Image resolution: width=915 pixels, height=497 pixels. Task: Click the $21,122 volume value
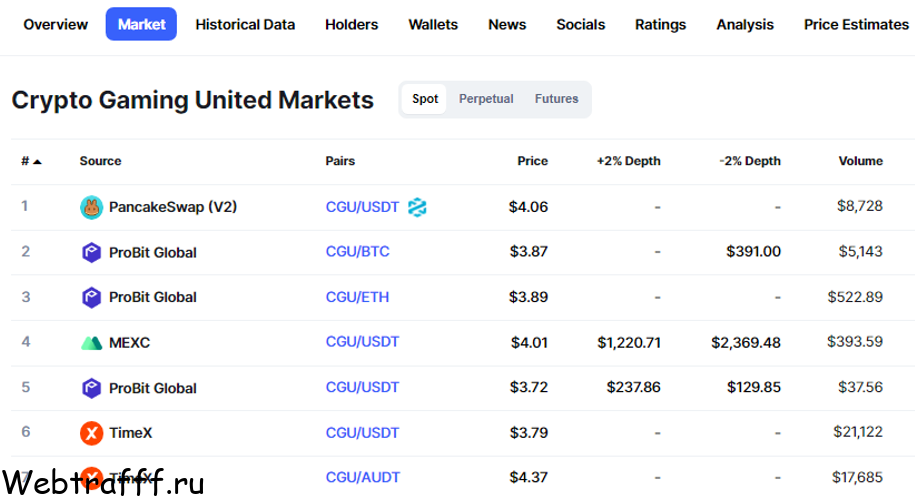[858, 432]
